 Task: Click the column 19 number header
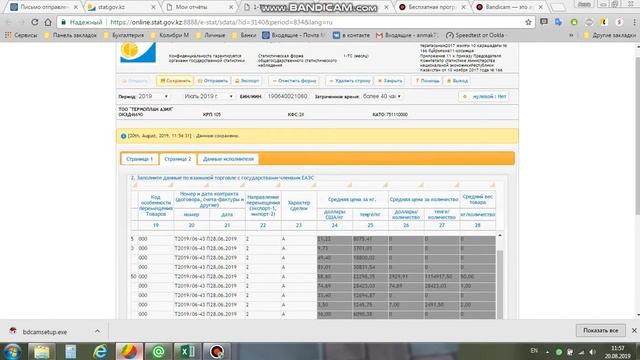pyautogui.click(x=156, y=225)
